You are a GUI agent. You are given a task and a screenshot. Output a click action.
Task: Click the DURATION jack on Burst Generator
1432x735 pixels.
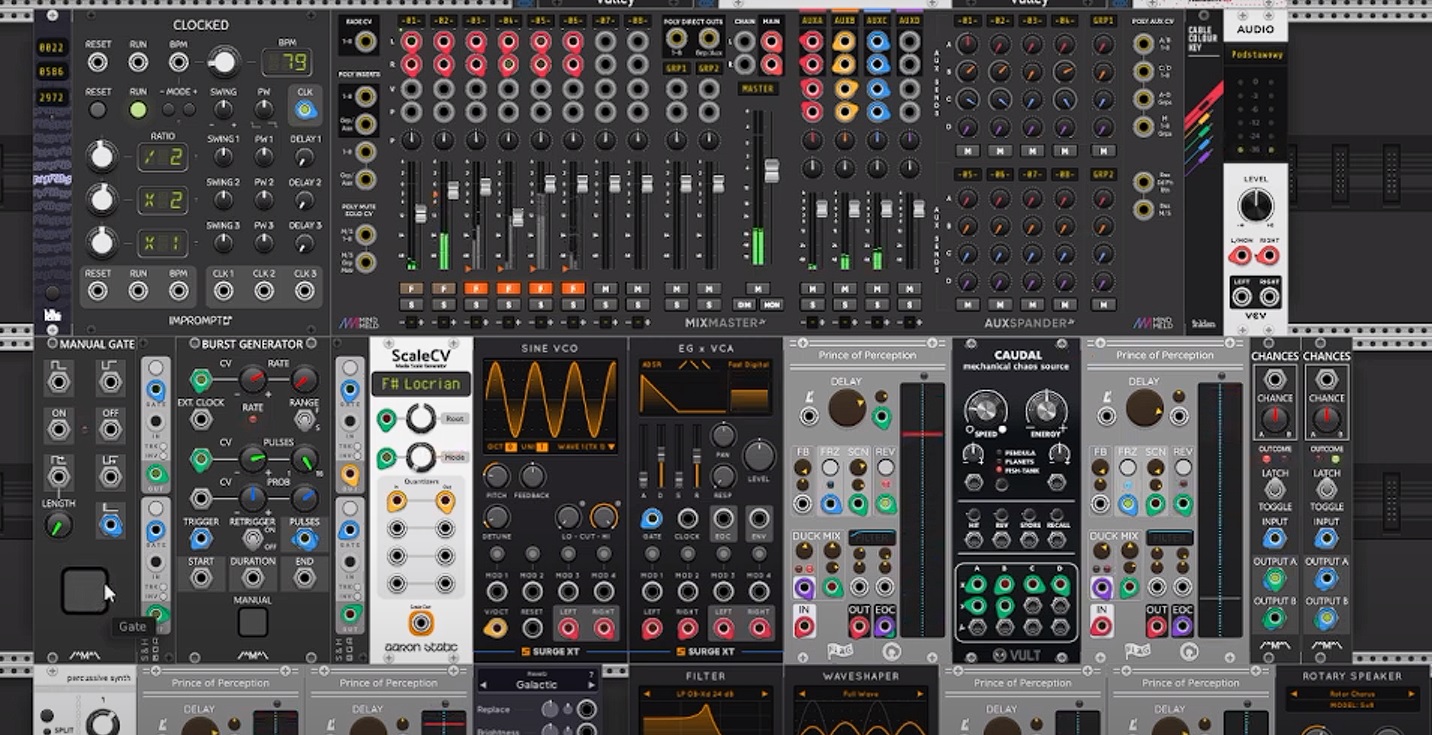(252, 580)
